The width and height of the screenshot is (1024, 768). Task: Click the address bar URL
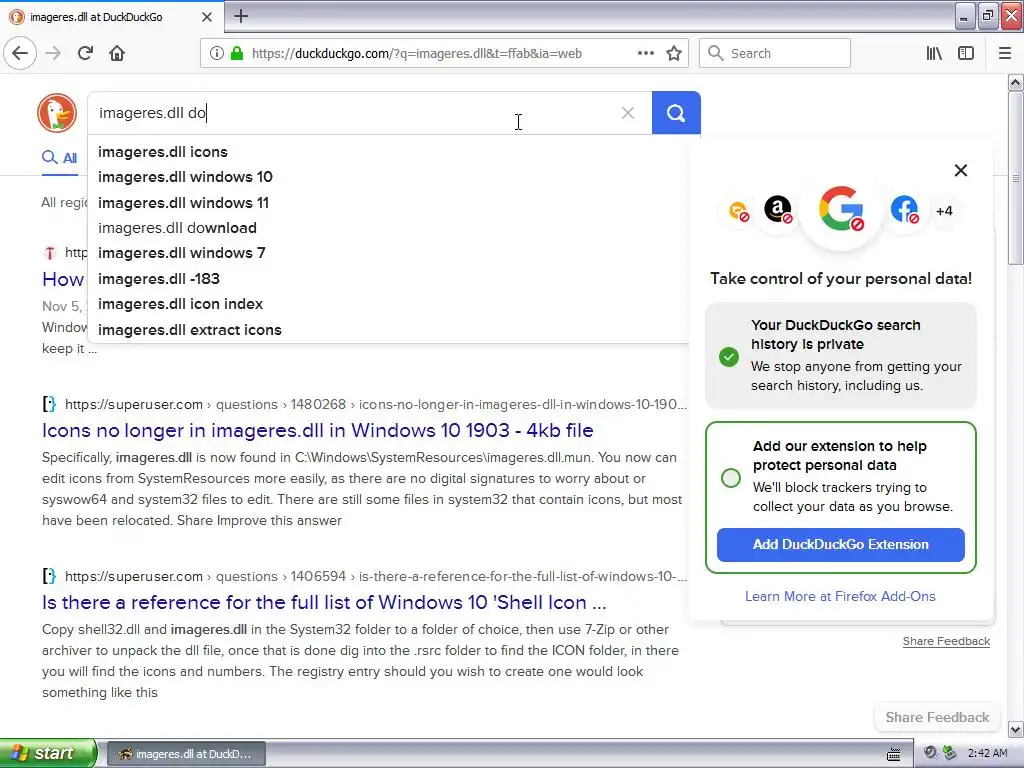417,54
